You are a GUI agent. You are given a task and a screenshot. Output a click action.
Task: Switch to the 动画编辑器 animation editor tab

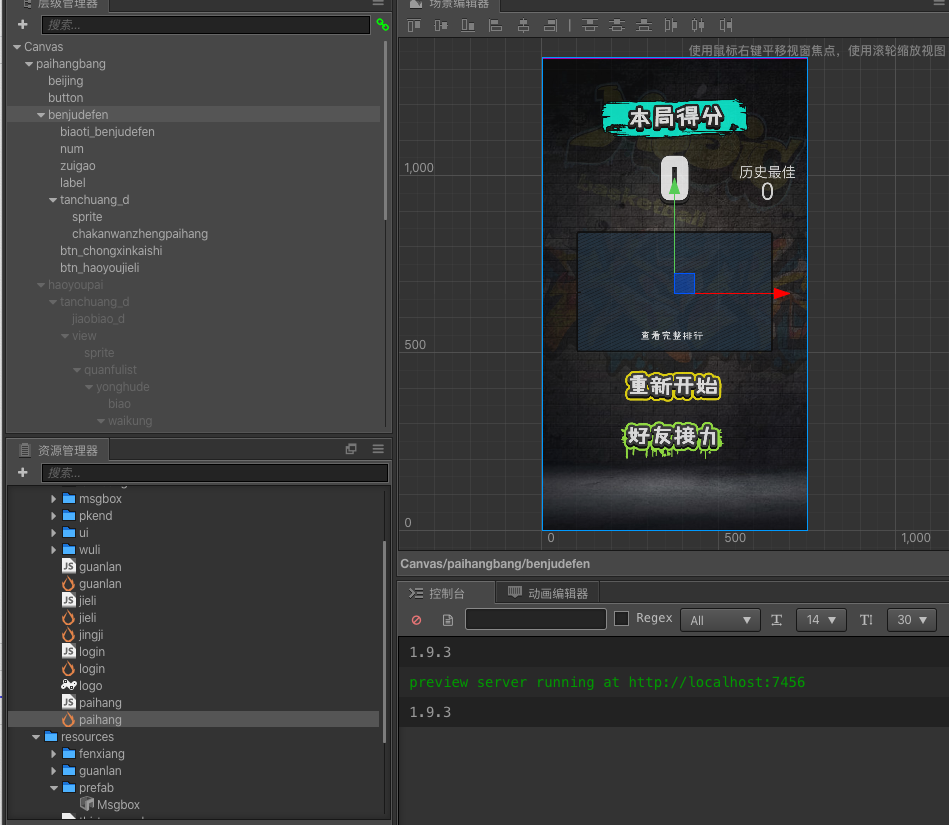pos(548,593)
